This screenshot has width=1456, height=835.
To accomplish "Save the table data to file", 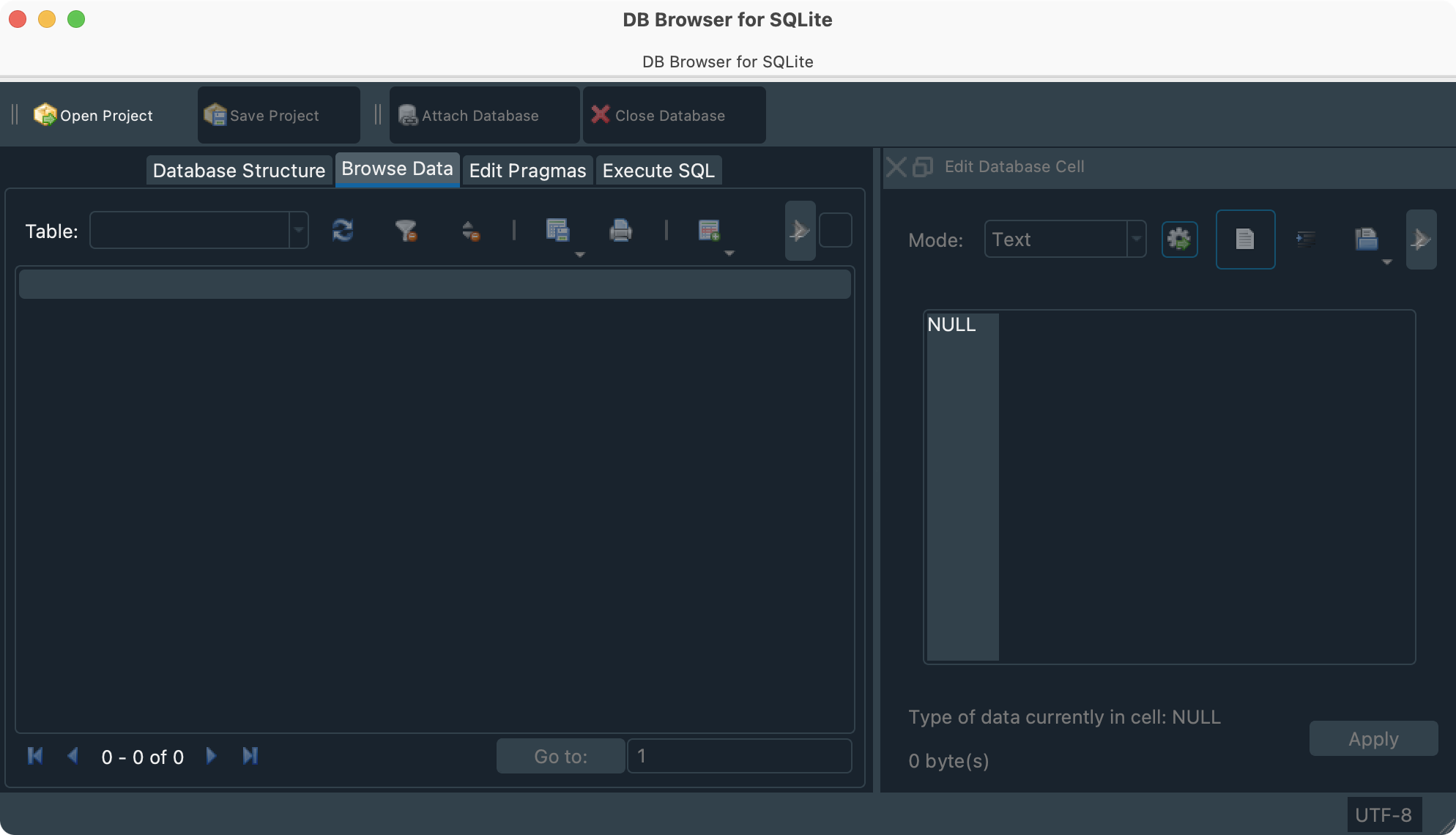I will pyautogui.click(x=558, y=230).
